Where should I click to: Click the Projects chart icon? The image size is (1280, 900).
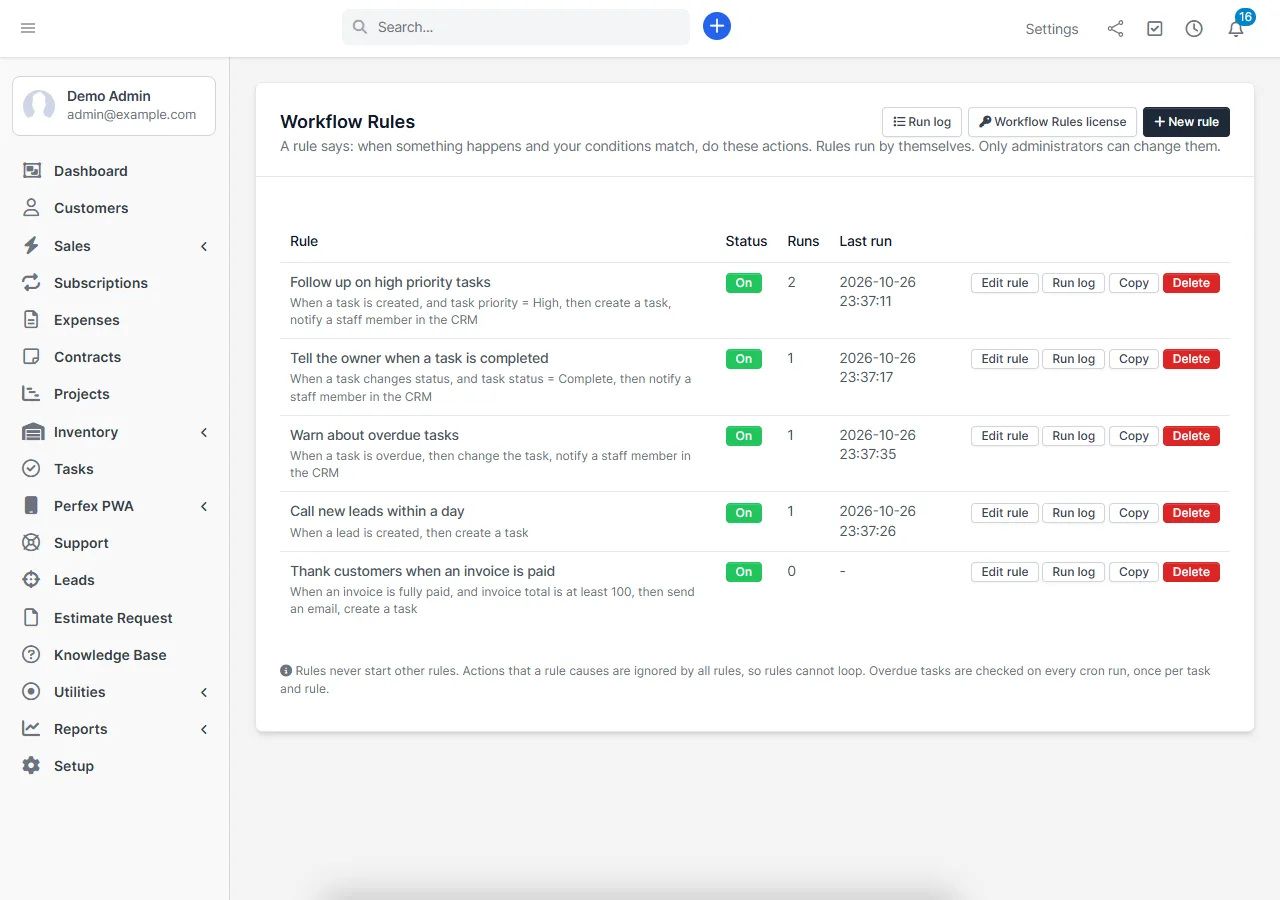click(32, 394)
